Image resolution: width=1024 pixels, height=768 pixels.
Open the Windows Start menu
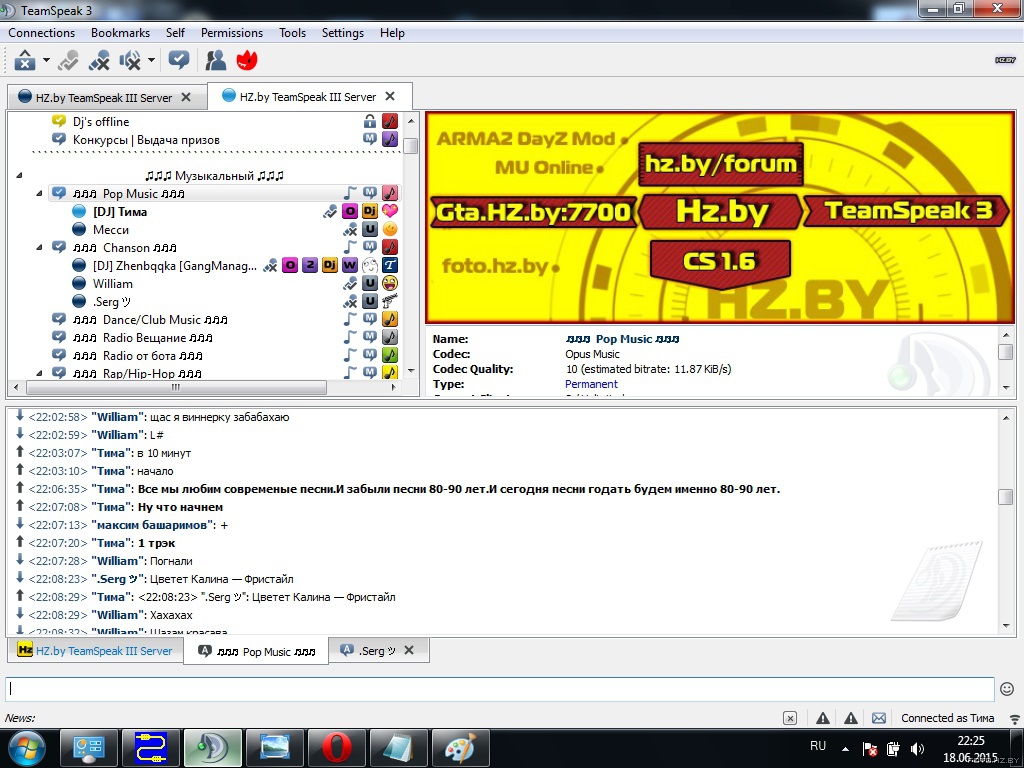[x=26, y=748]
